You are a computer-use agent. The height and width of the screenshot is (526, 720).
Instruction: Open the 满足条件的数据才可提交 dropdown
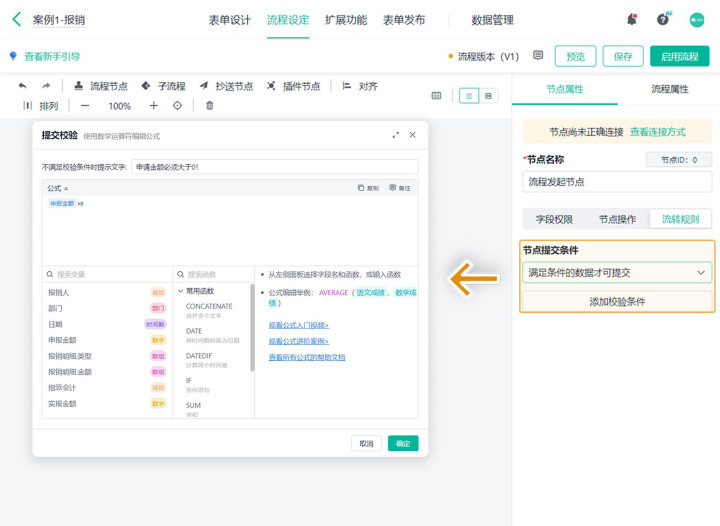click(x=617, y=272)
